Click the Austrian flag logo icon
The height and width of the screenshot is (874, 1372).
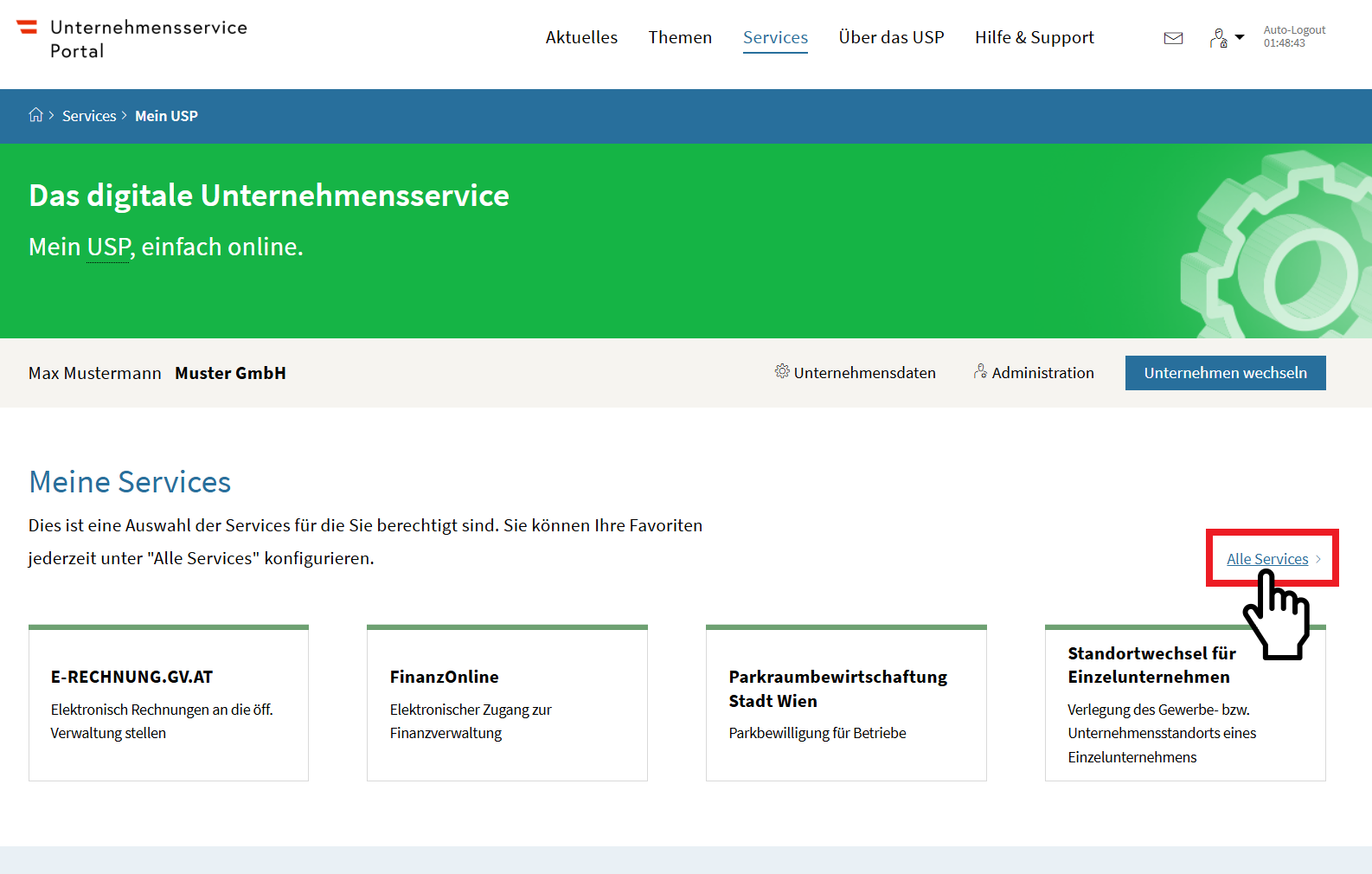(28, 28)
